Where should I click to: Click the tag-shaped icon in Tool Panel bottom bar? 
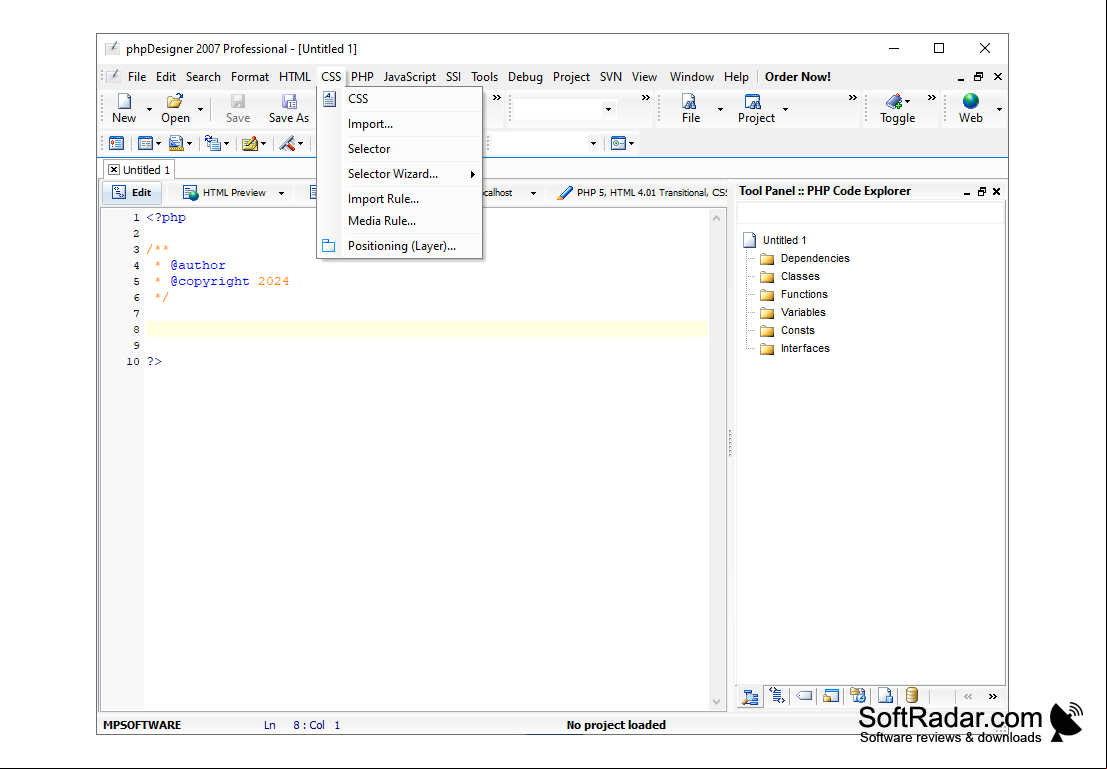[x=804, y=696]
